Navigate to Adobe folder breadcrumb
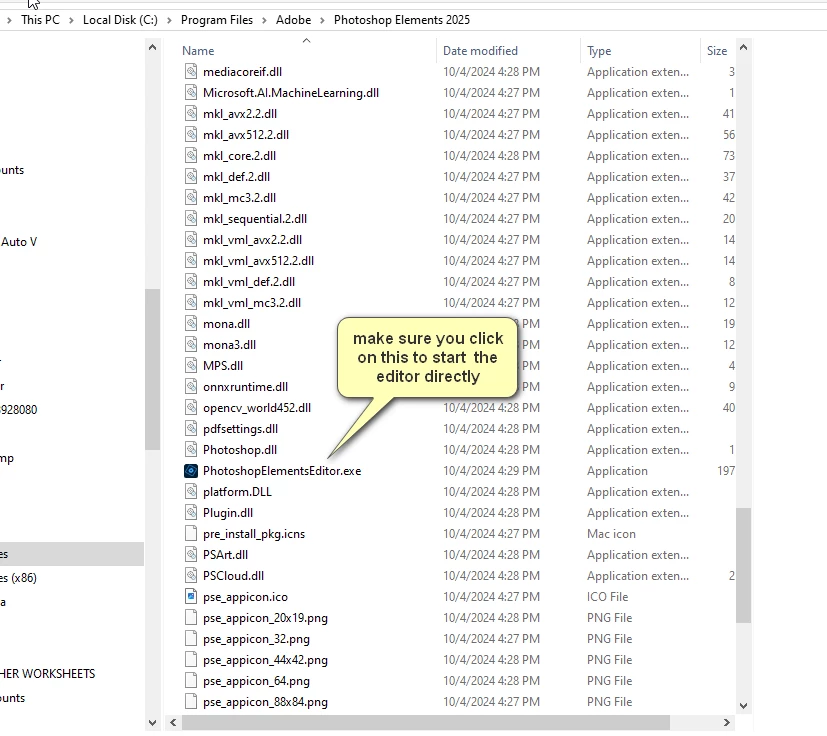This screenshot has width=827, height=736. tap(293, 20)
